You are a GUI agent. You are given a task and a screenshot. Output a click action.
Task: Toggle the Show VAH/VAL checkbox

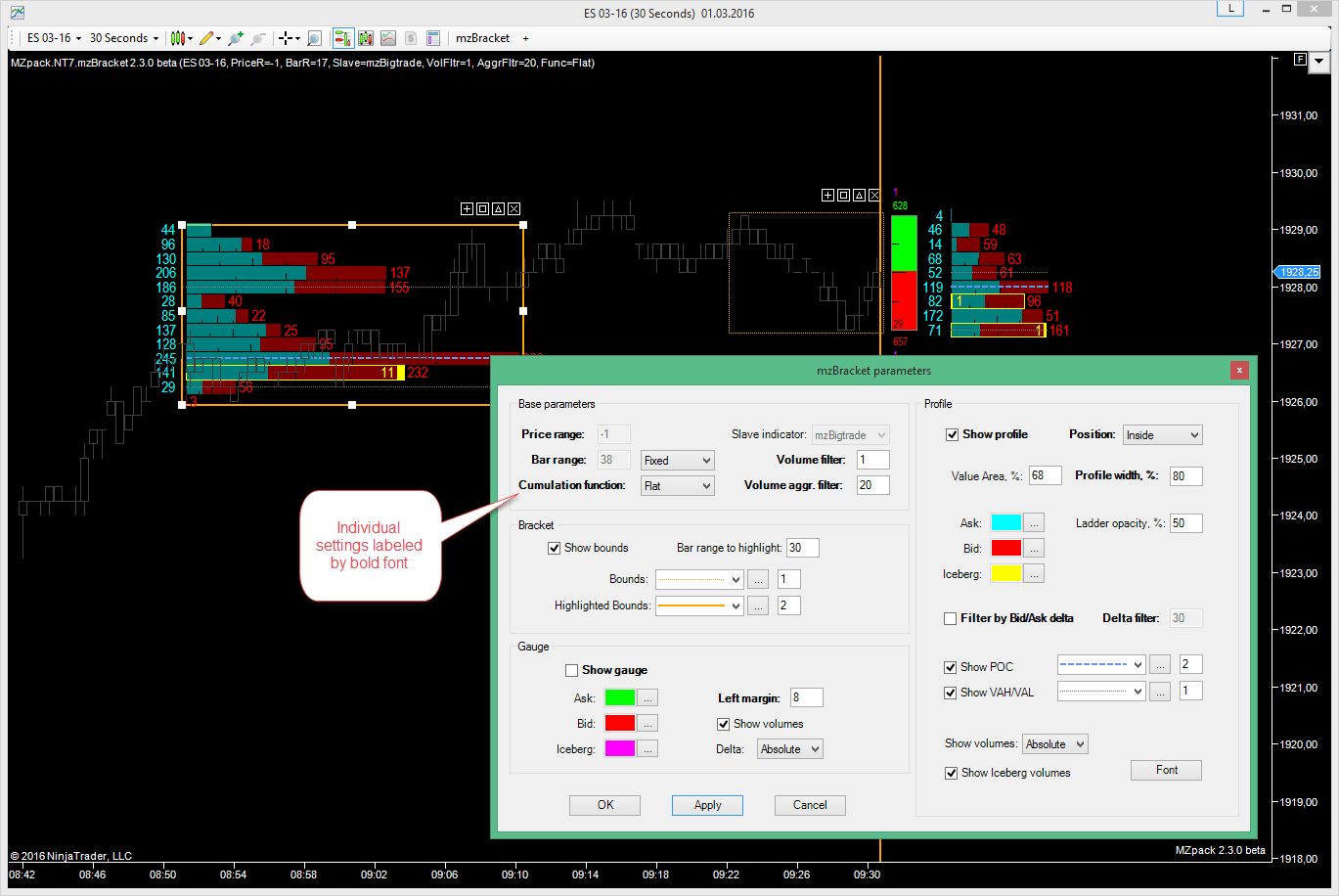pos(950,693)
